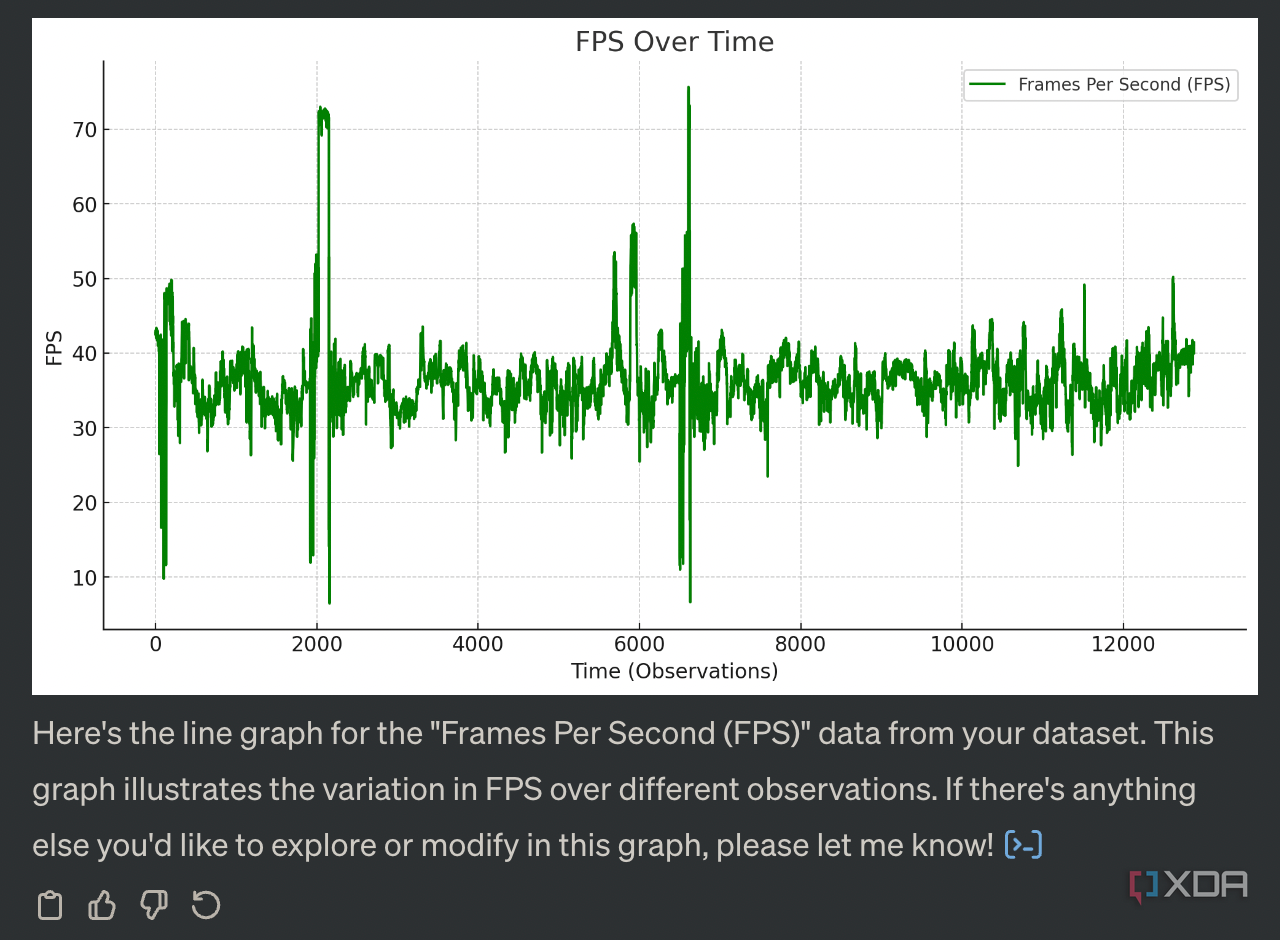Open the view analysis code icon

coord(1023,845)
